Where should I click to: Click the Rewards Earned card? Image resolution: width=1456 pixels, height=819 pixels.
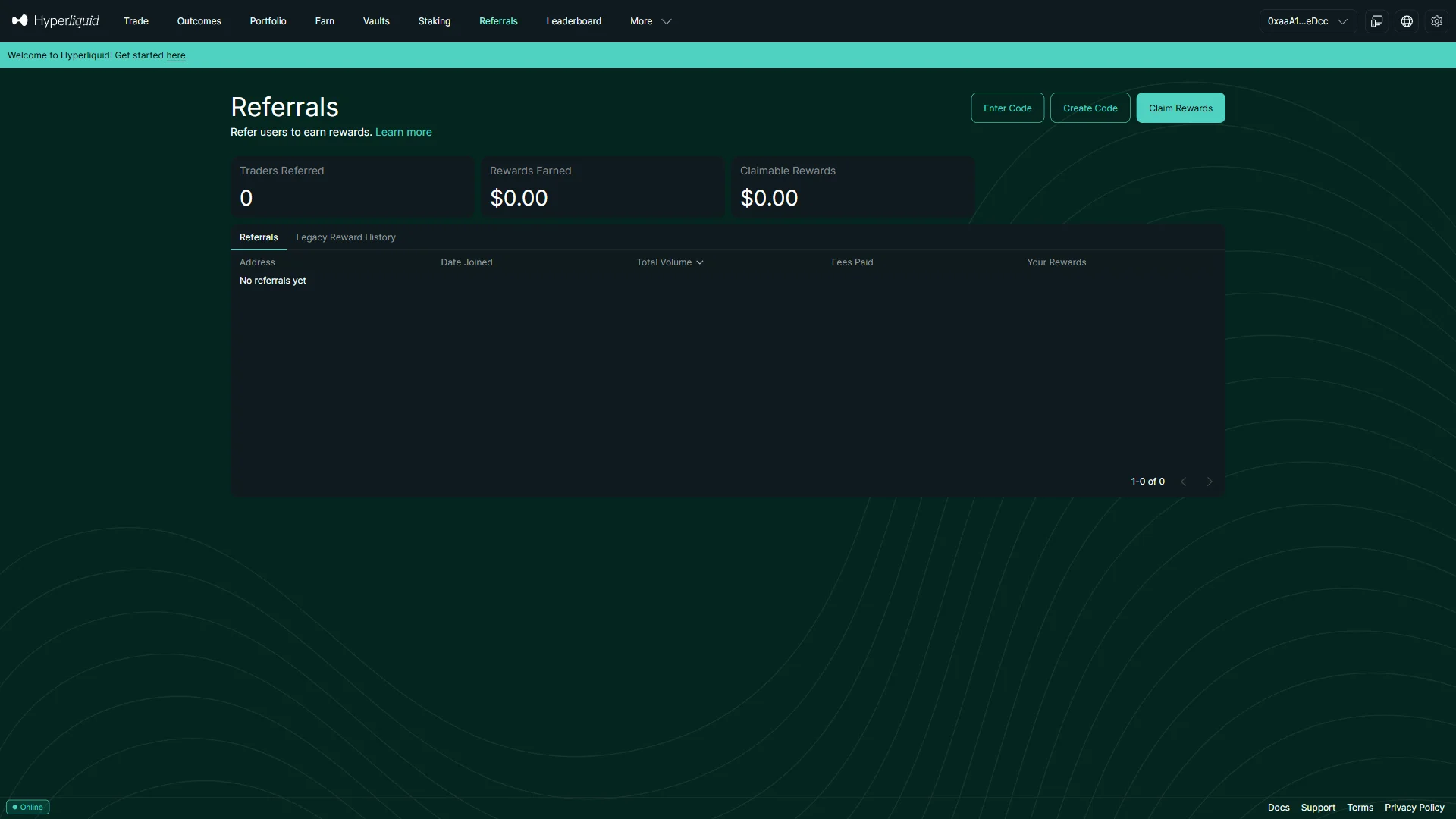tap(603, 187)
